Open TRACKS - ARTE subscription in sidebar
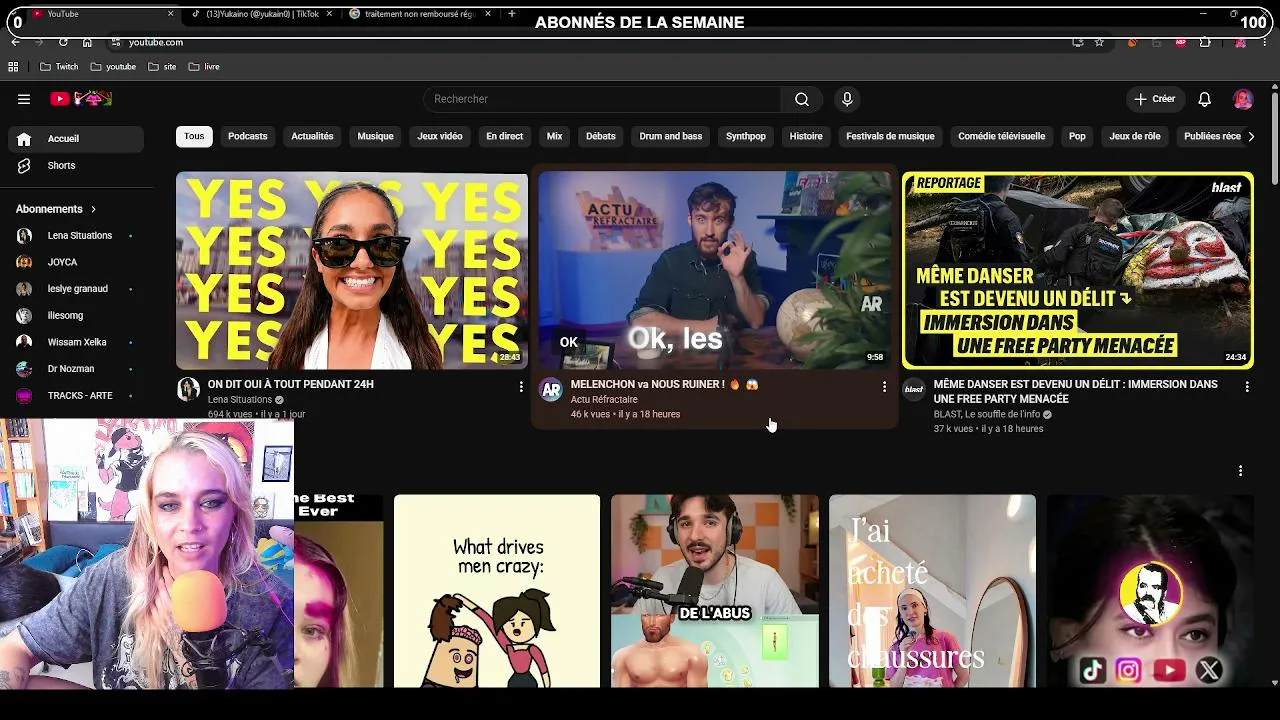 pos(76,396)
